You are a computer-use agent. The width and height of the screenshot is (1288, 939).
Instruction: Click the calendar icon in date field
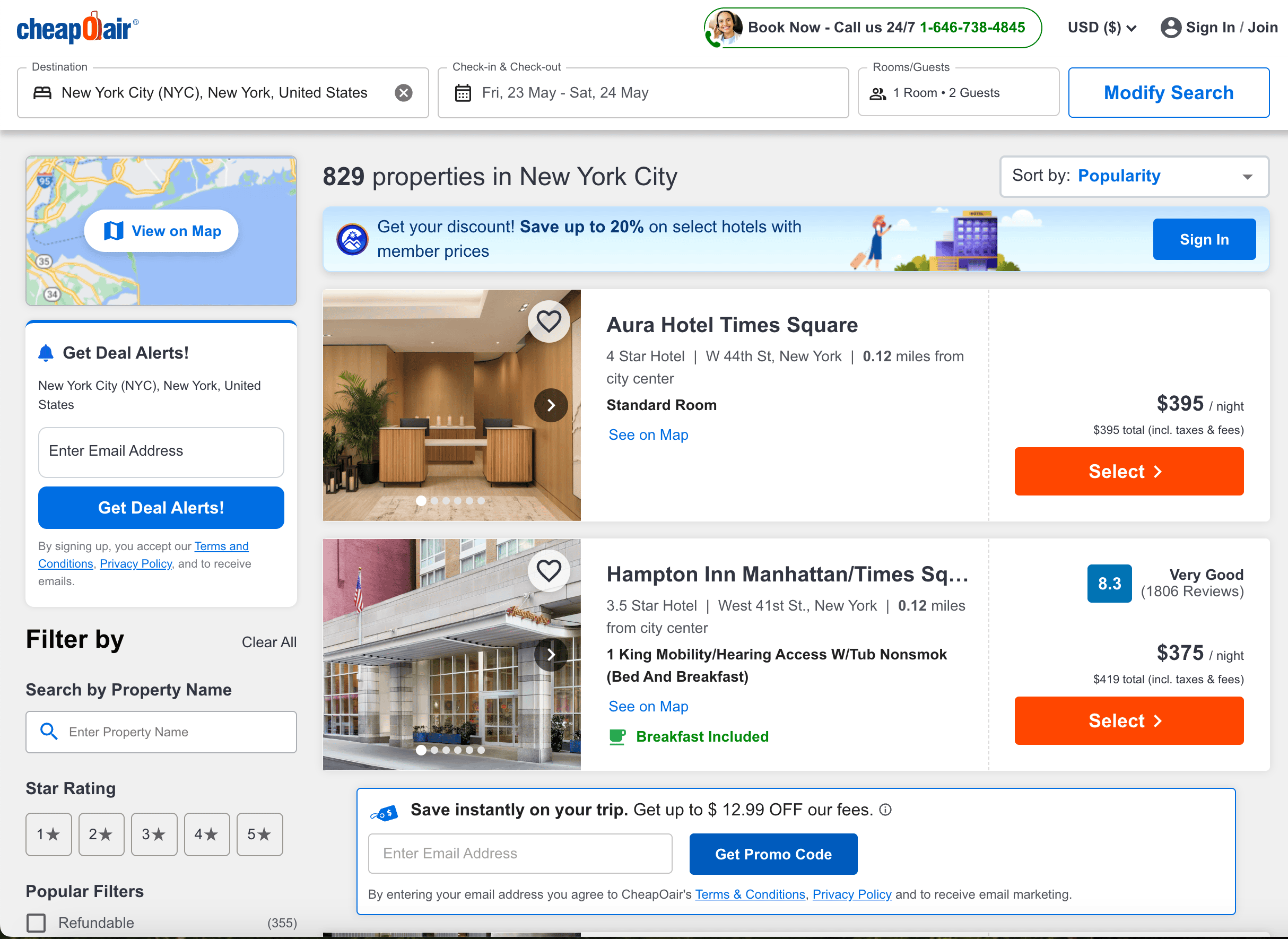point(463,93)
